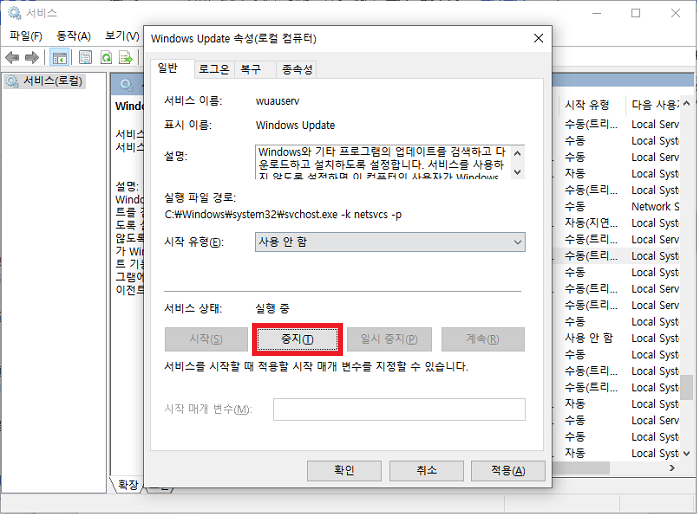Screen dimensions: 697x514
Task: Open the 동작(A) menu
Action: (x=73, y=36)
